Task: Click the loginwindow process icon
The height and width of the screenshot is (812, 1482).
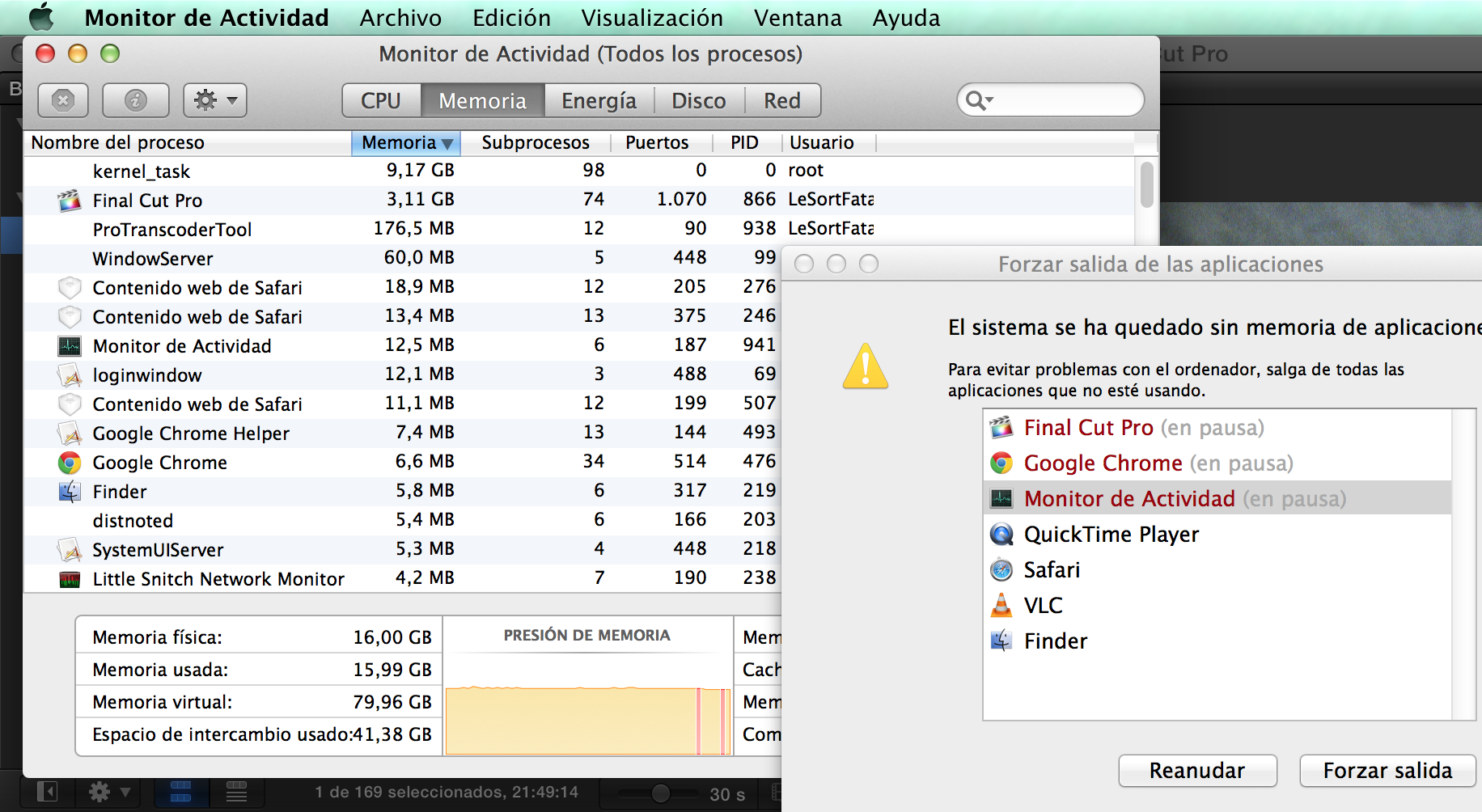Action: tap(70, 374)
